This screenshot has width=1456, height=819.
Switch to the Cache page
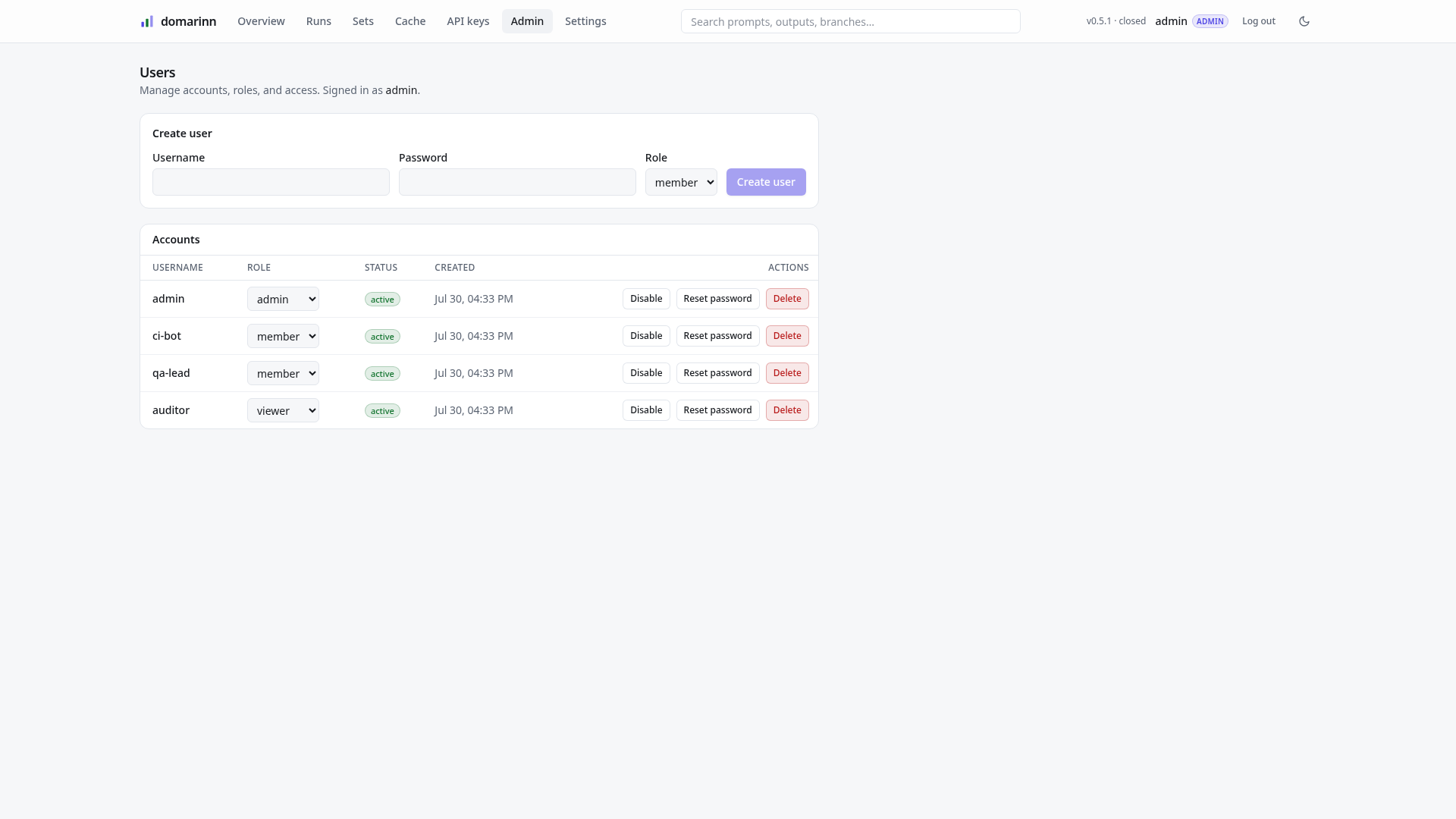pos(410,21)
